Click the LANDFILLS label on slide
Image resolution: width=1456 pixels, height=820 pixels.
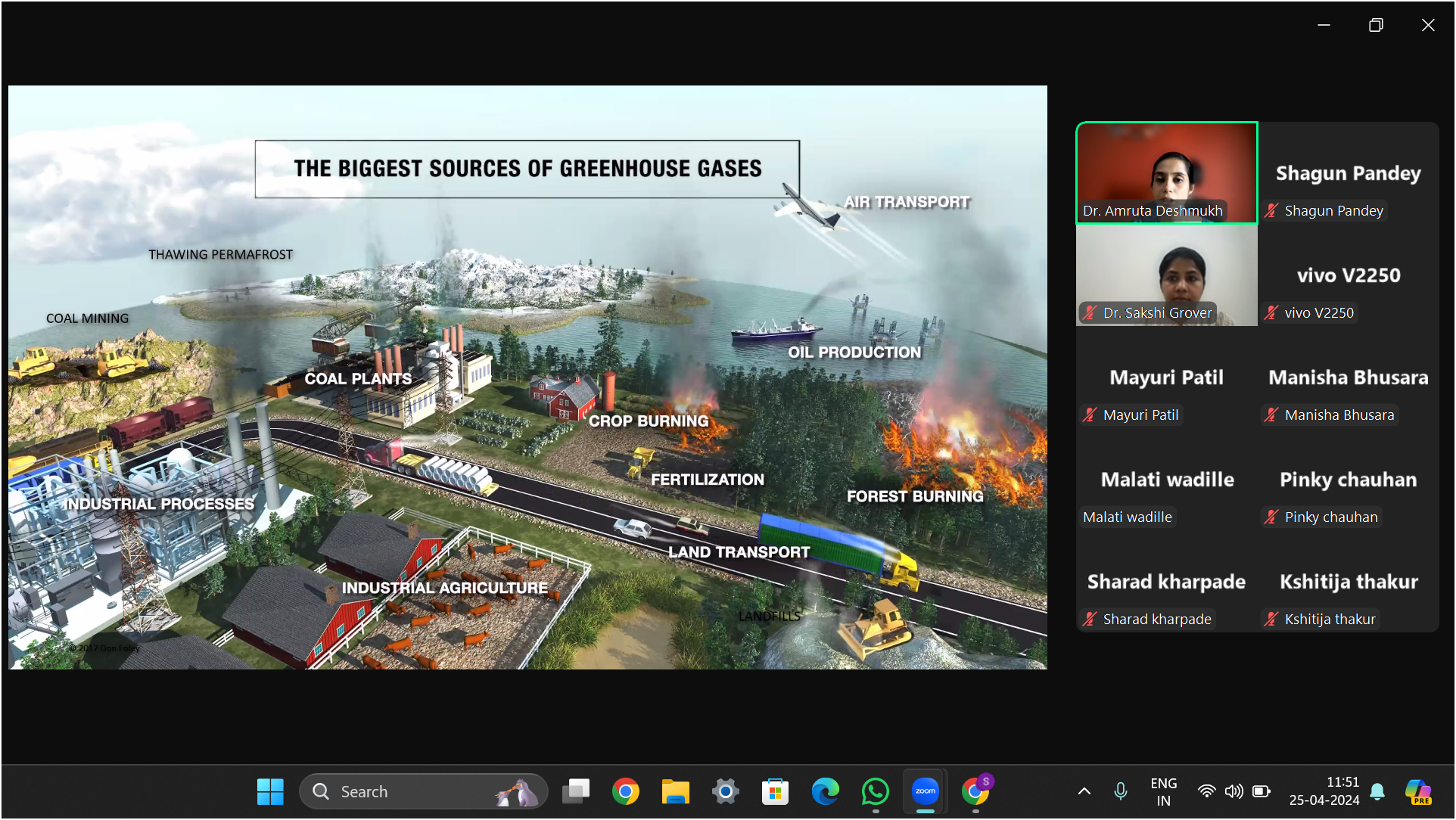(769, 617)
